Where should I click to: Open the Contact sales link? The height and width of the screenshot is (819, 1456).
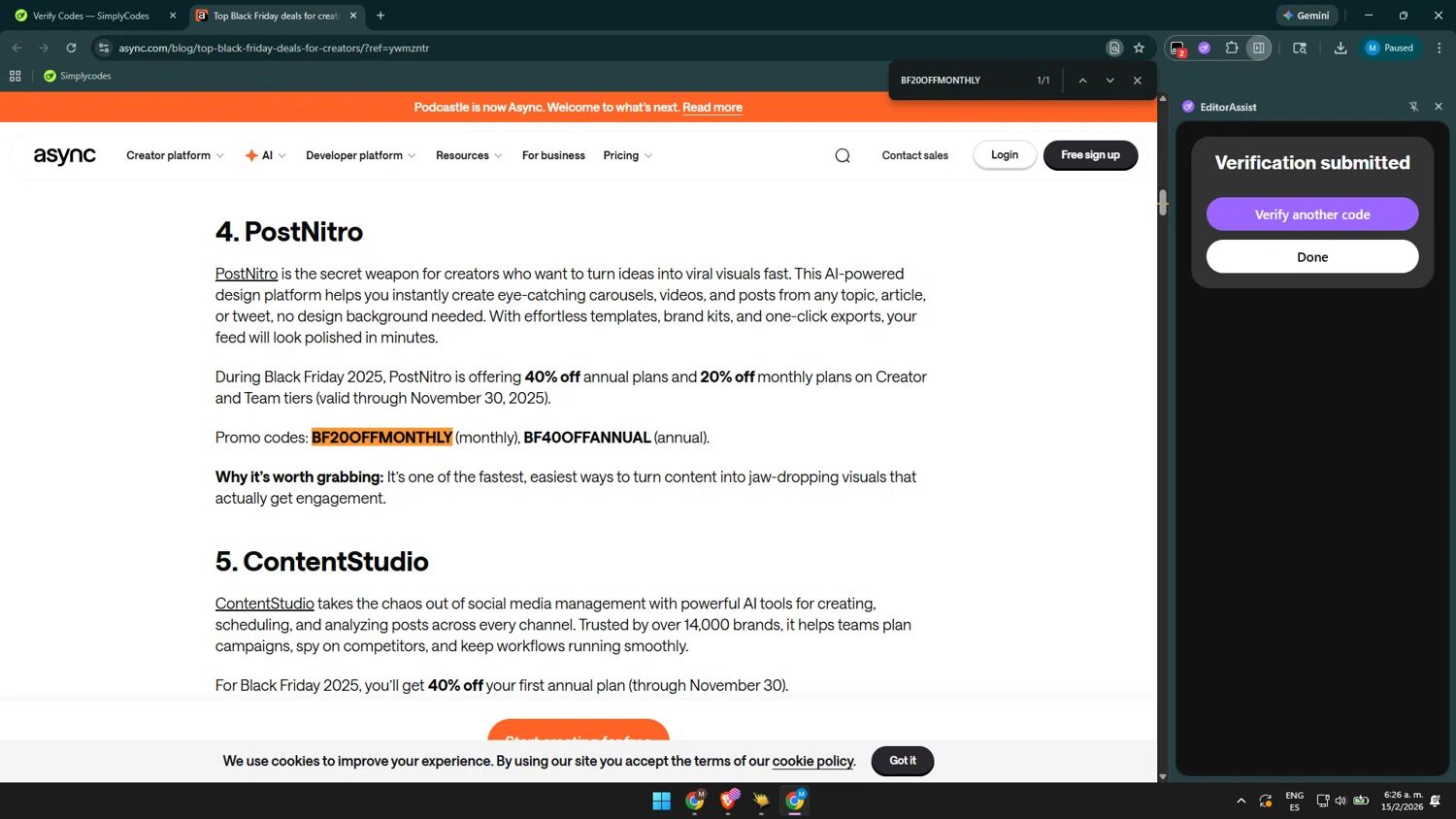coord(915,155)
